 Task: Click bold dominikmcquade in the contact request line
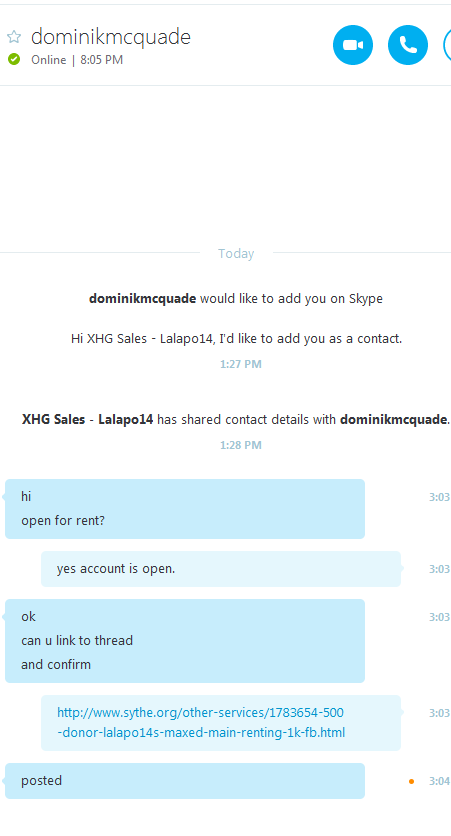142,299
